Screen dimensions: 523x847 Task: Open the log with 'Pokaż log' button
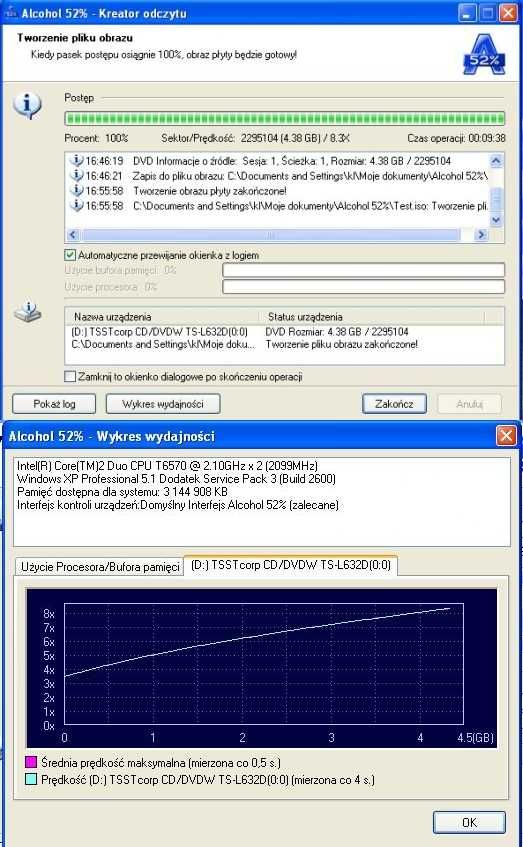(x=54, y=404)
